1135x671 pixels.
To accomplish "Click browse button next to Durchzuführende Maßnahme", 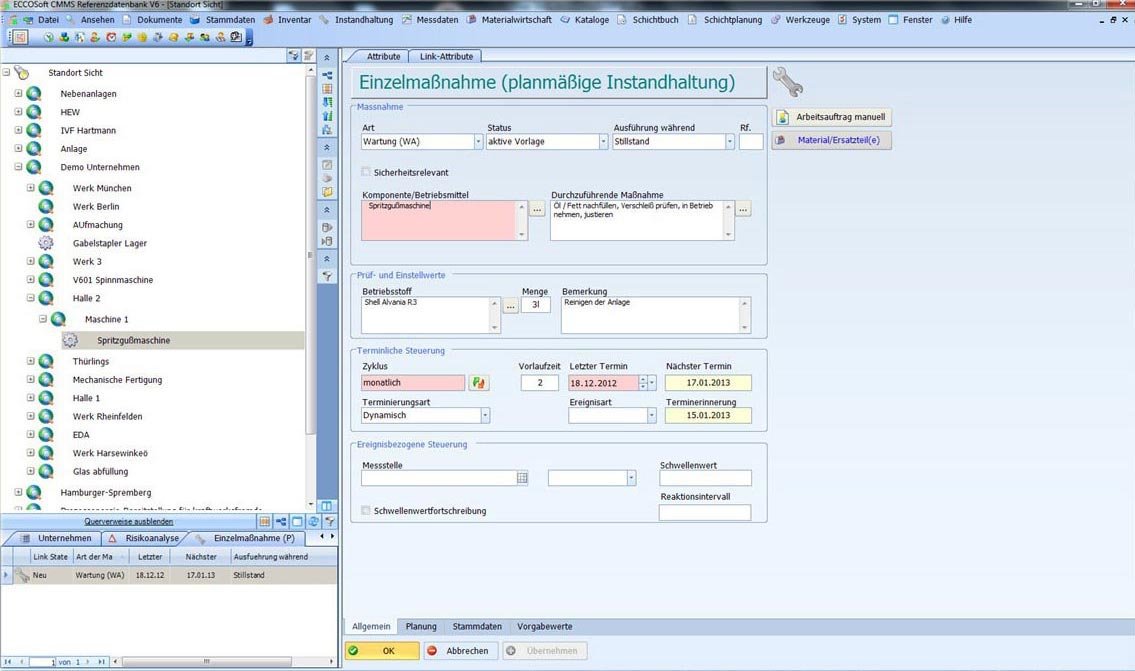I will tap(743, 209).
